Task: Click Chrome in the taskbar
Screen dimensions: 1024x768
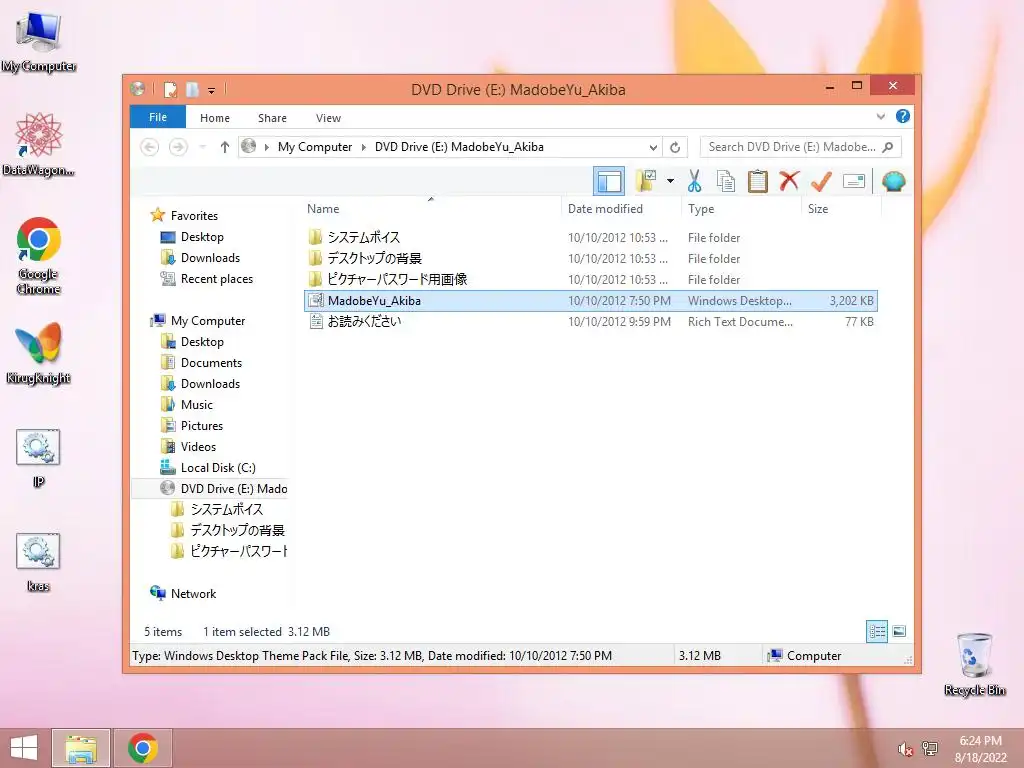Action: coord(143,748)
